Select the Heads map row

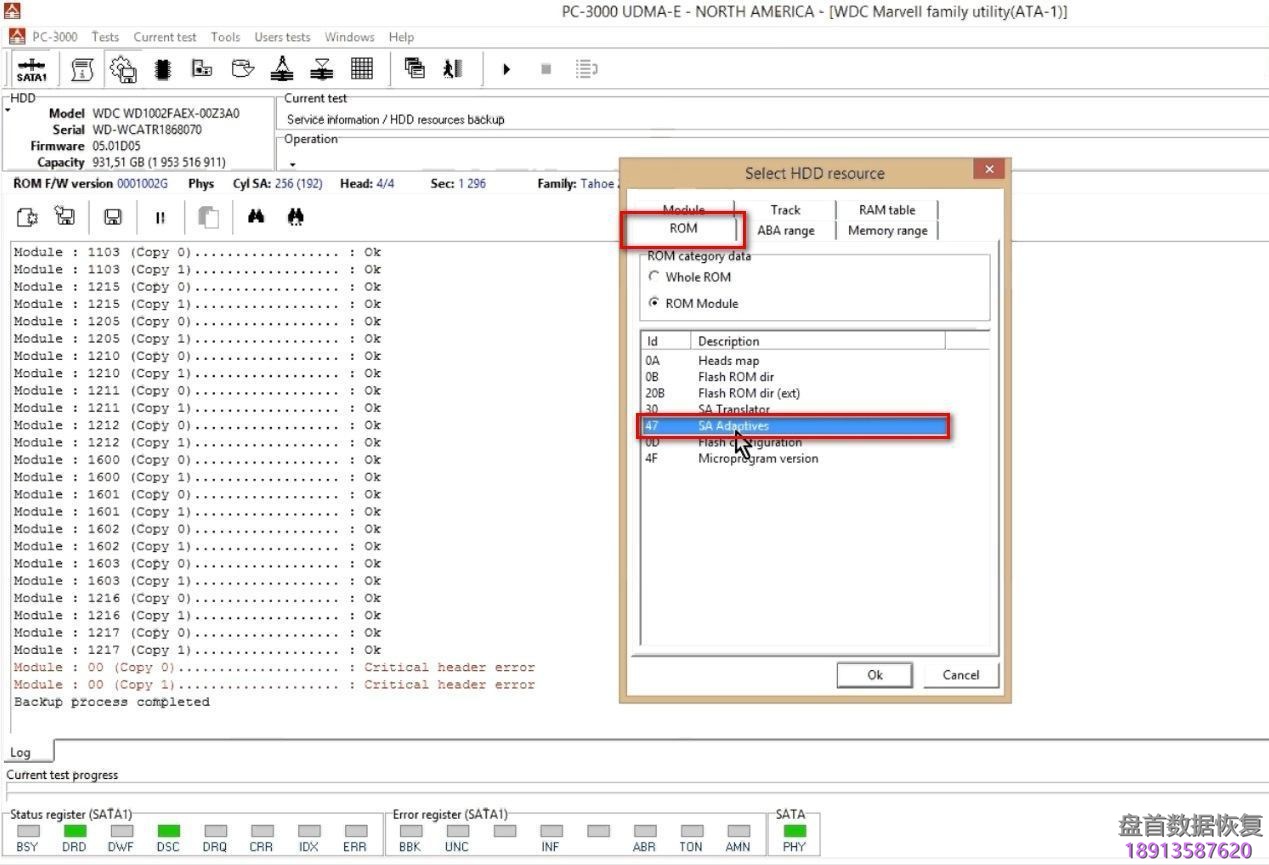tap(728, 360)
